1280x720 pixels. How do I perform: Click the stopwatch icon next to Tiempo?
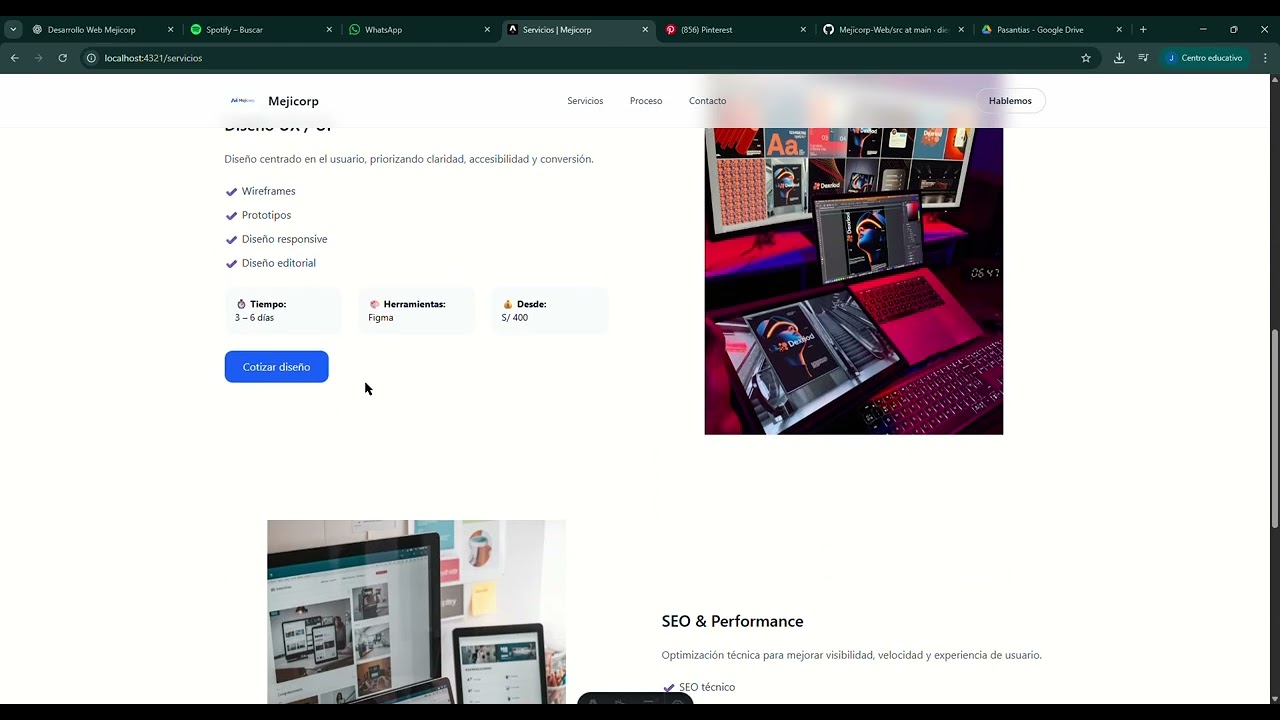241,304
